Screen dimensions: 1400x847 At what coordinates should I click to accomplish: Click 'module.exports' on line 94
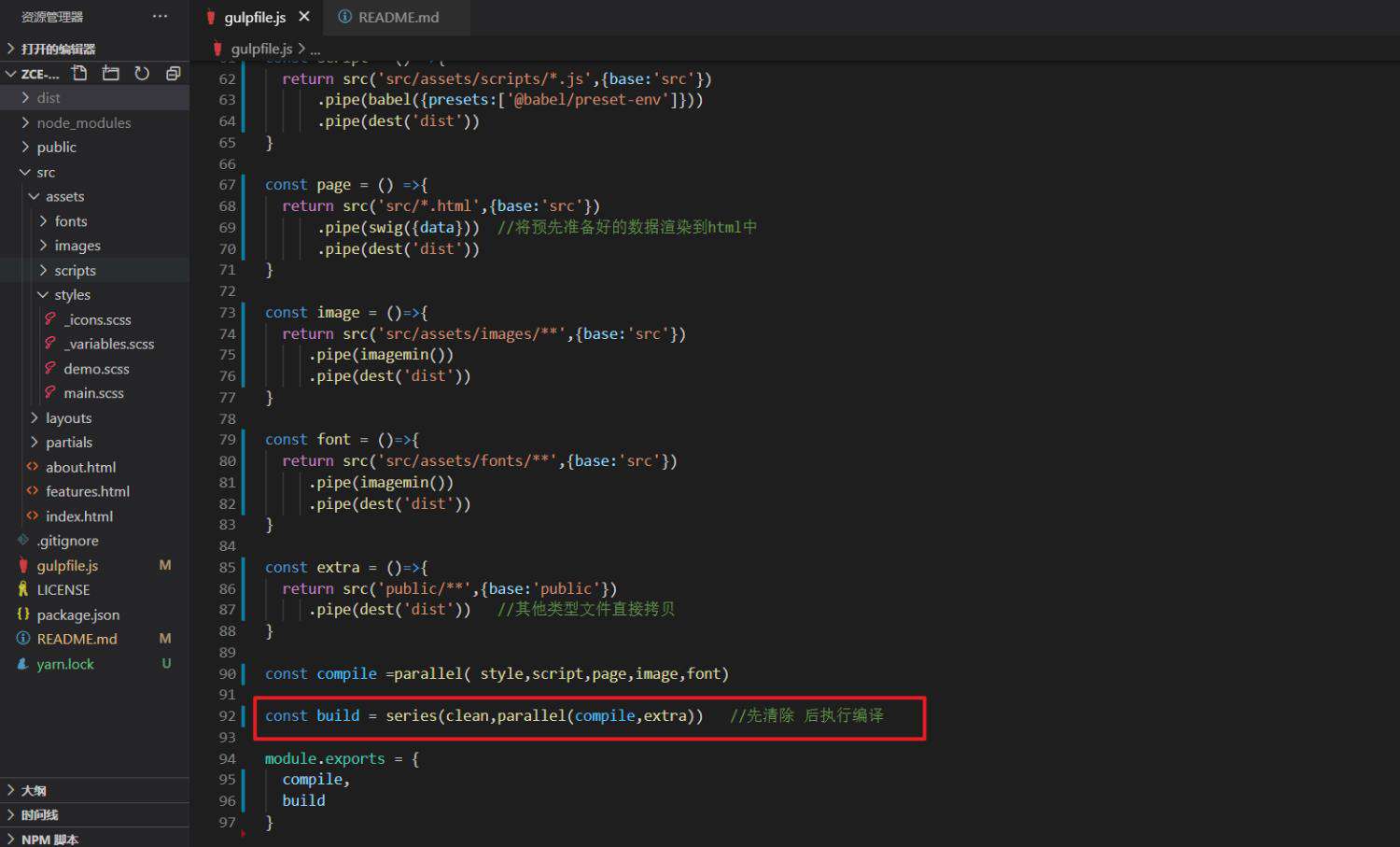coord(325,758)
